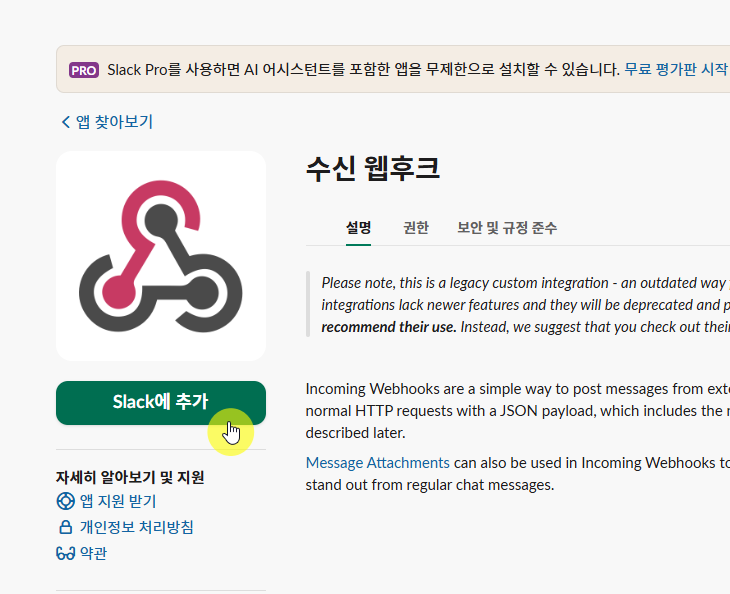The width and height of the screenshot is (730, 594).
Task: Open the 'Message Attachments' link
Action: (x=378, y=463)
